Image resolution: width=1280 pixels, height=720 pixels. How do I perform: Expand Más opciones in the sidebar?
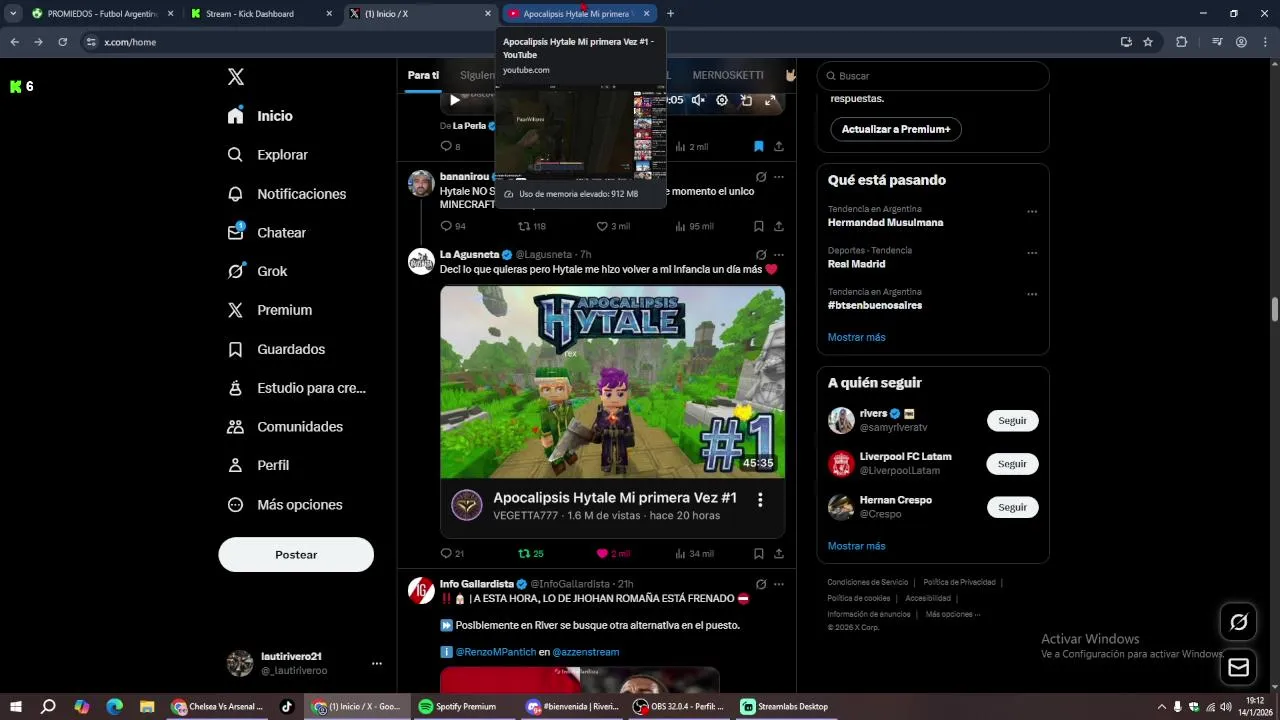(285, 505)
